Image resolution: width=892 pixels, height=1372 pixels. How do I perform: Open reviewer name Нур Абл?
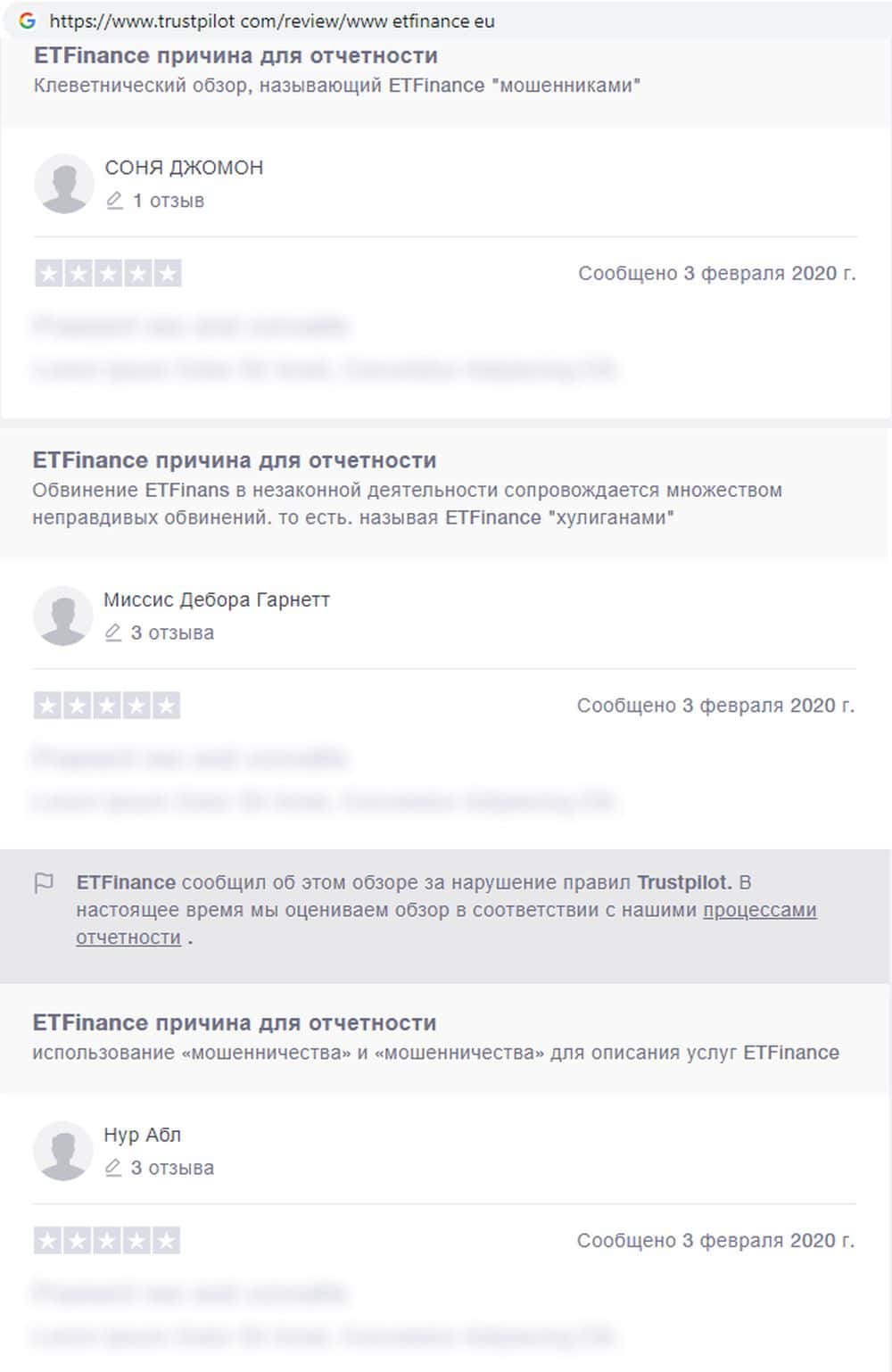143,1135
